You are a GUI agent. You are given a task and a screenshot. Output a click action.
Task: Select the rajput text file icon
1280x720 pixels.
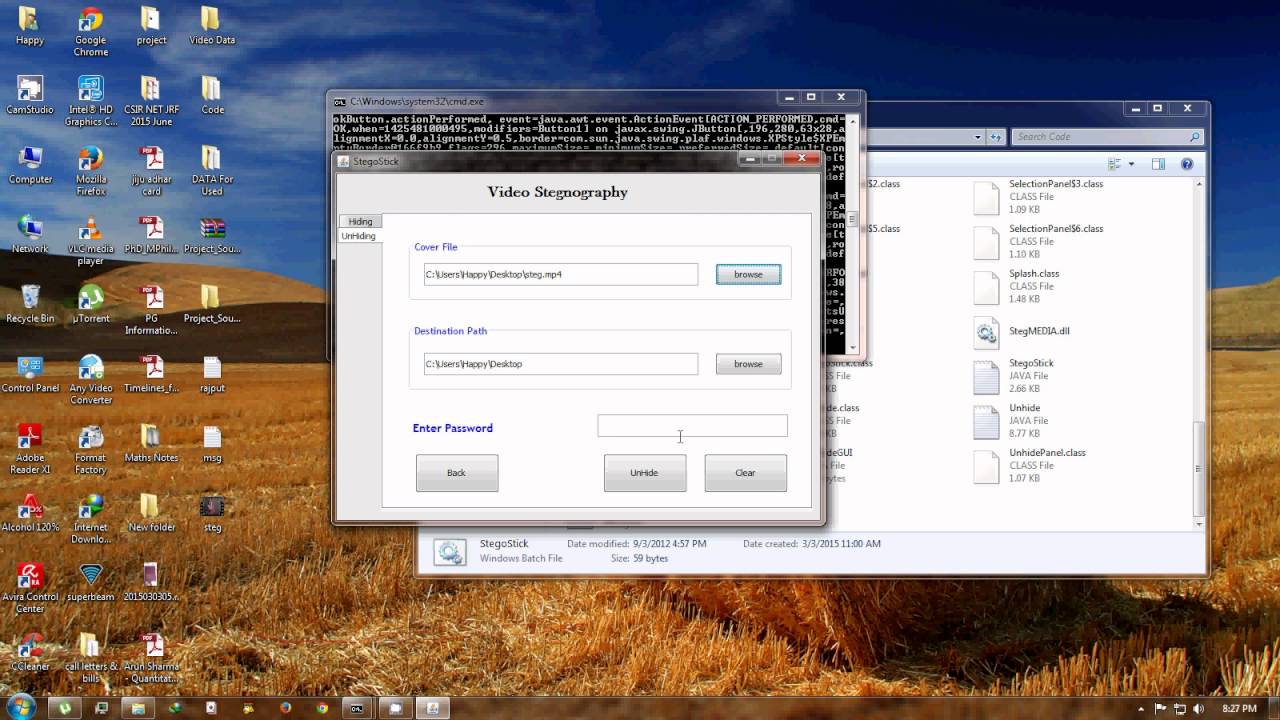click(x=212, y=373)
